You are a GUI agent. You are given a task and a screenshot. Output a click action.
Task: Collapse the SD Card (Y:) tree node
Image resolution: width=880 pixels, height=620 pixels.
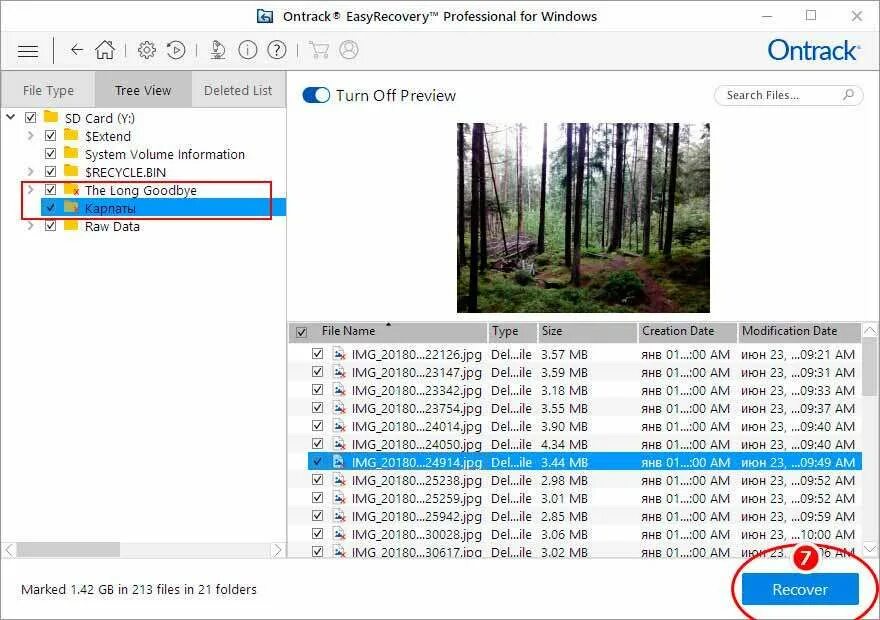click(11, 117)
